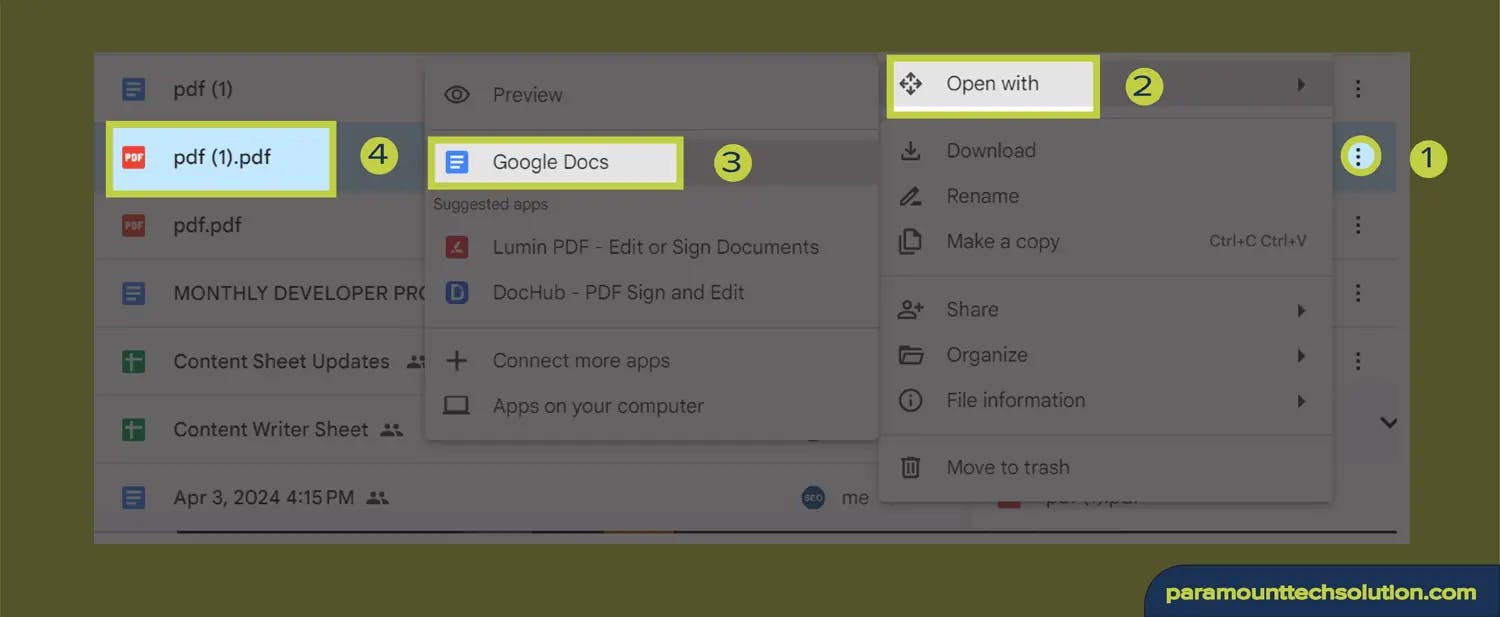Expand the File information submenu arrow
Screen dimensions: 1500x617
pos(1301,401)
